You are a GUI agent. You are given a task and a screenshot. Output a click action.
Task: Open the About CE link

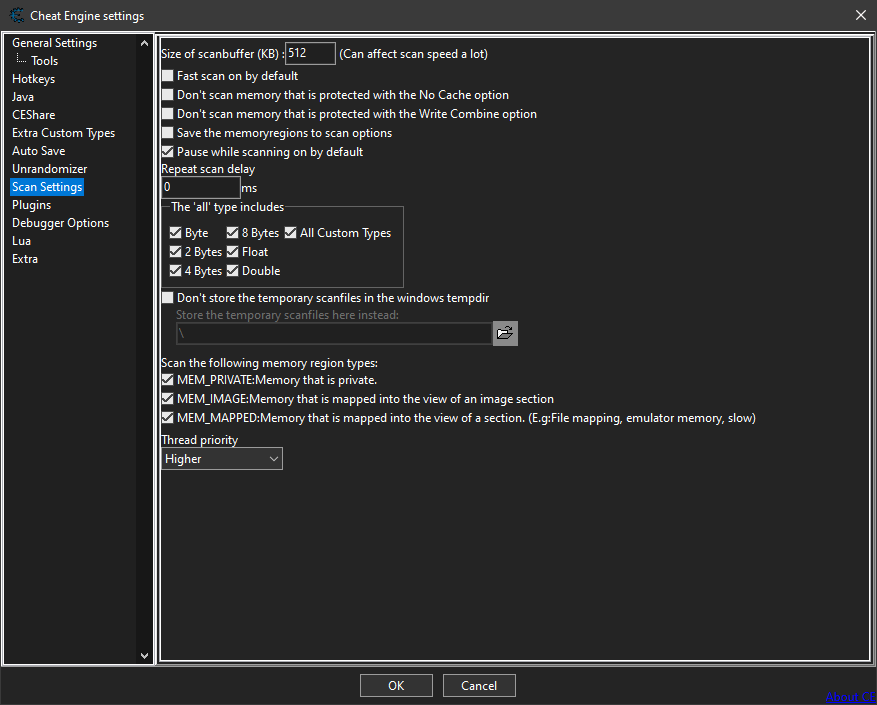850,697
